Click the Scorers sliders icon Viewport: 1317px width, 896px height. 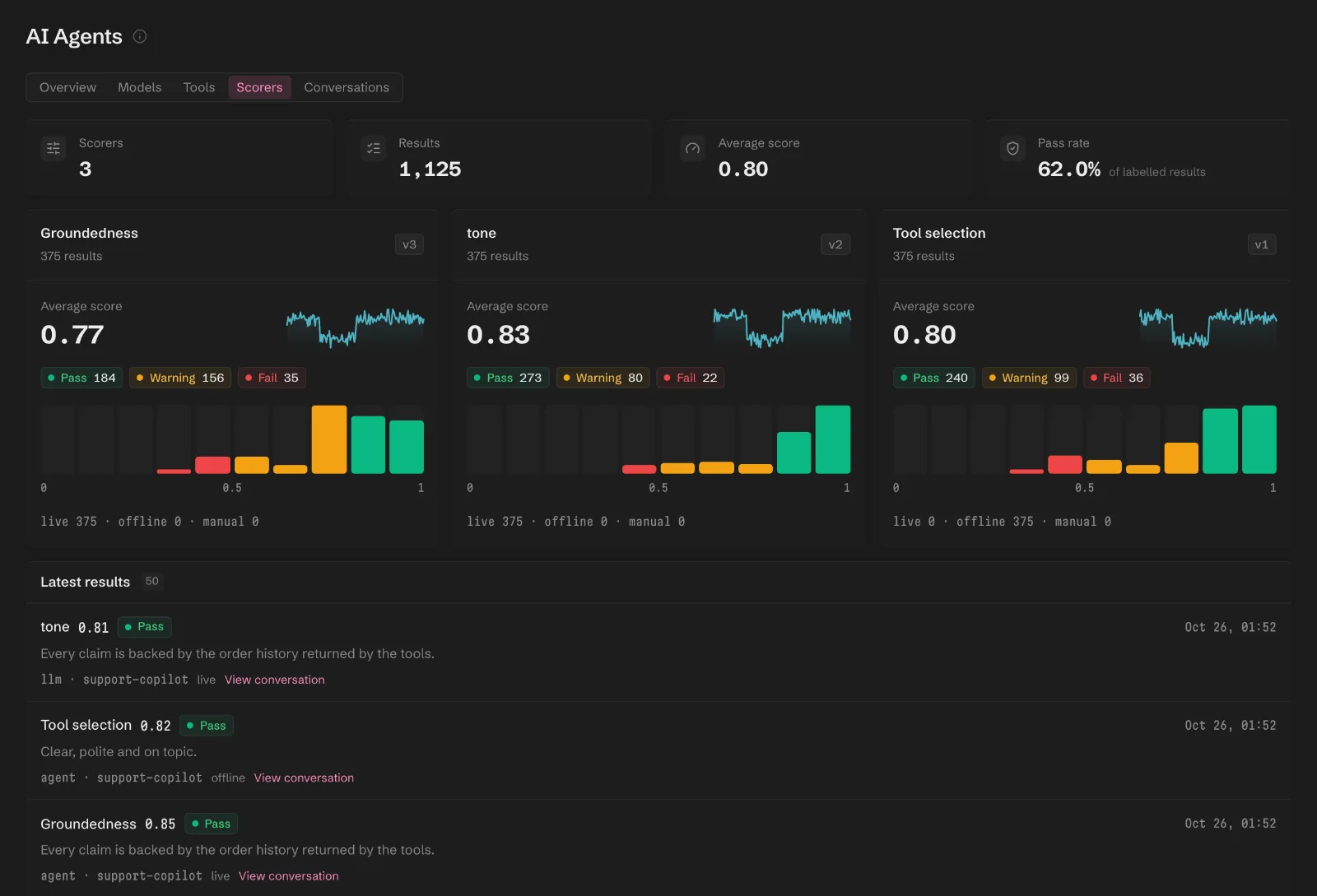click(x=54, y=148)
